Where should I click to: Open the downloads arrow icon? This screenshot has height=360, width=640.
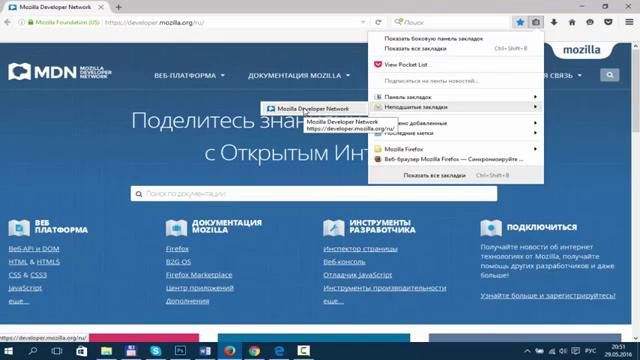point(554,22)
